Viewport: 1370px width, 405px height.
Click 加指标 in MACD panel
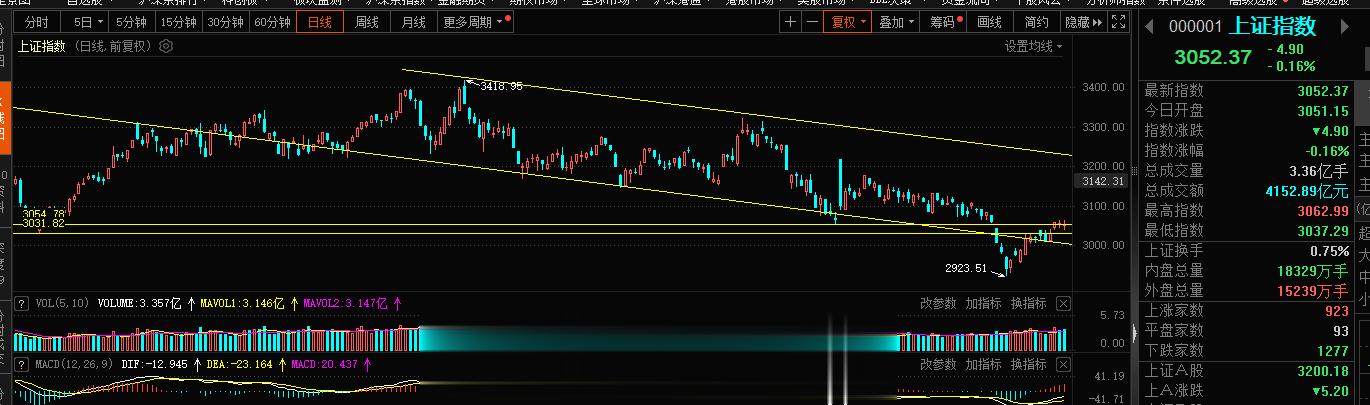pyautogui.click(x=984, y=364)
